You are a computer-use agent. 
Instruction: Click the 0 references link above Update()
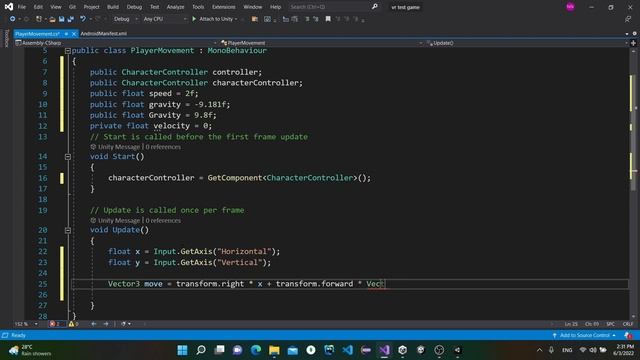(x=163, y=220)
